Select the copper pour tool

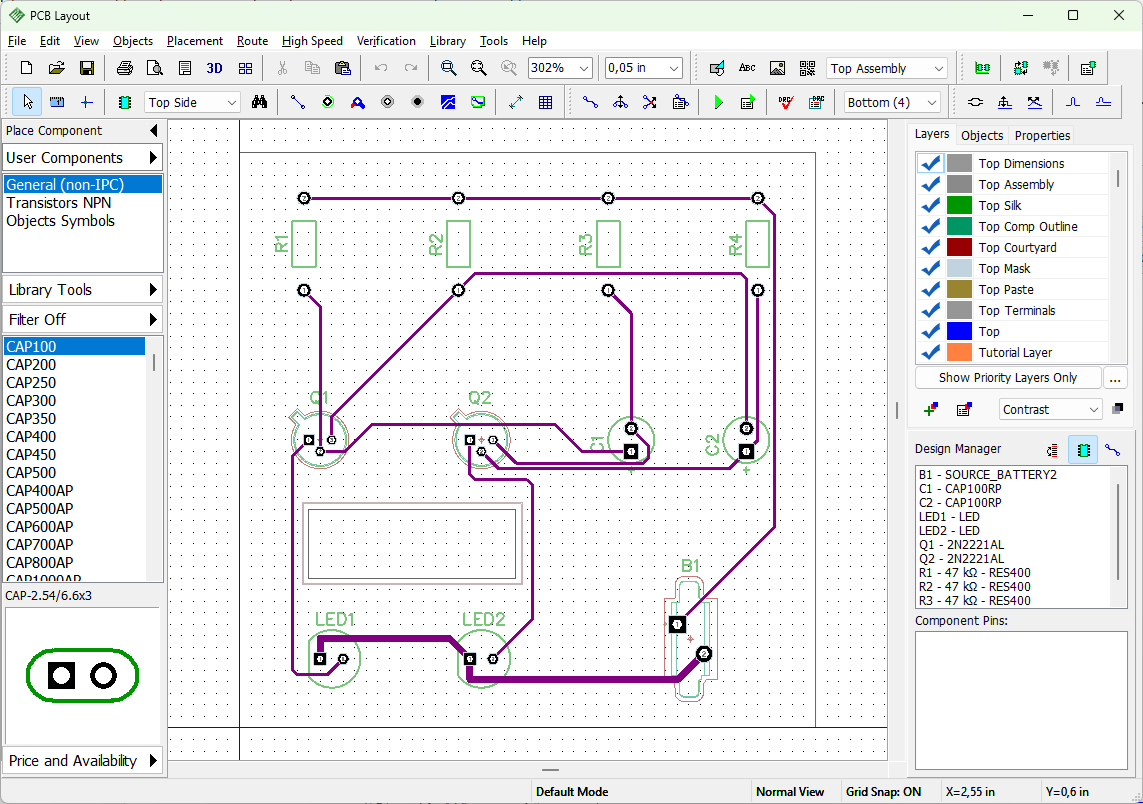click(448, 102)
